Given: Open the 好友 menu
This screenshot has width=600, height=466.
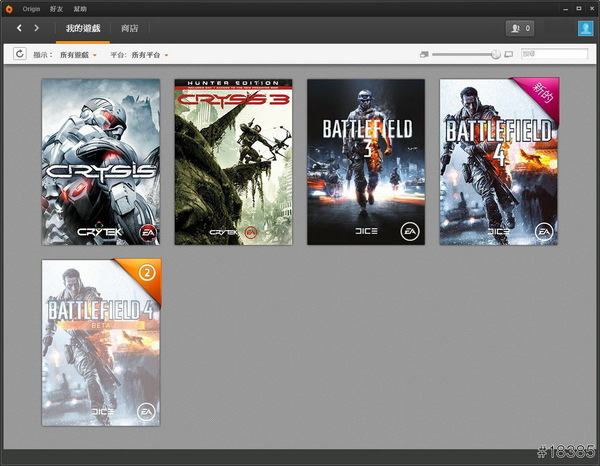Looking at the screenshot, I should (57, 8).
